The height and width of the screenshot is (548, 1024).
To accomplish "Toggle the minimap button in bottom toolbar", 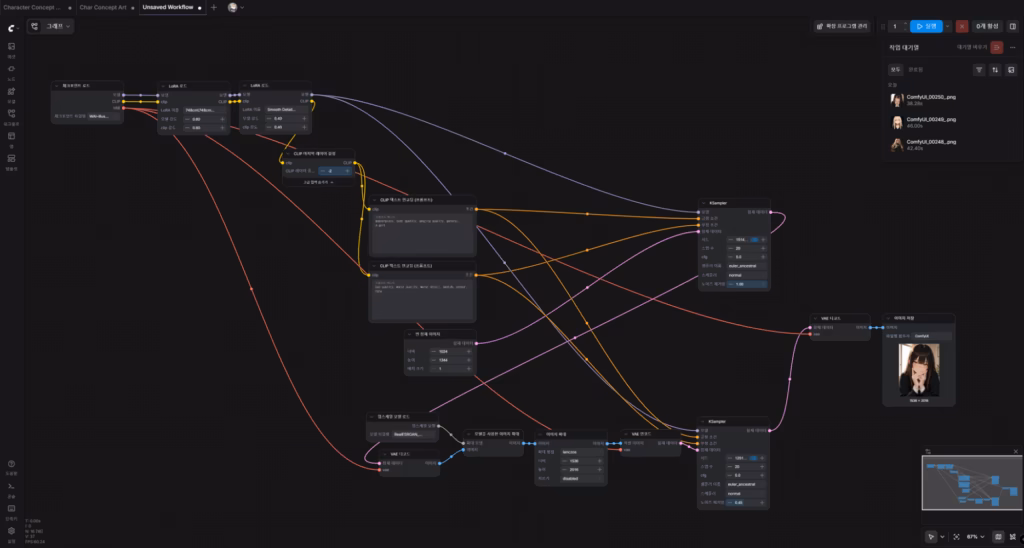I will [x=996, y=537].
